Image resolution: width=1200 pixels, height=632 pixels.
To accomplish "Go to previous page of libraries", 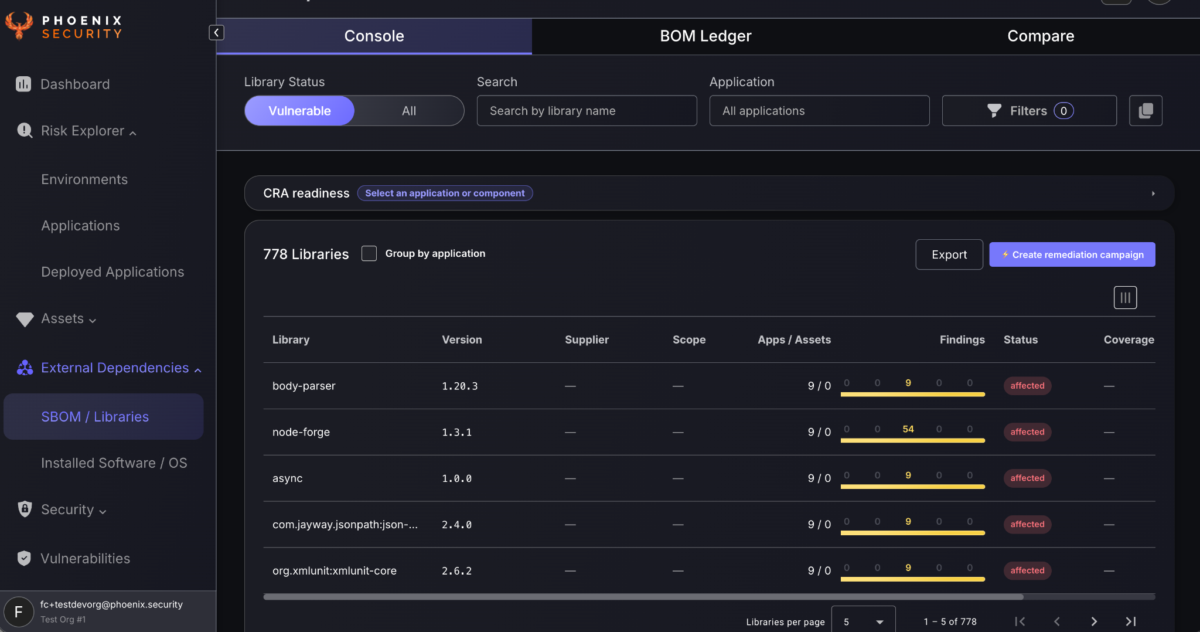I will click(x=1057, y=622).
